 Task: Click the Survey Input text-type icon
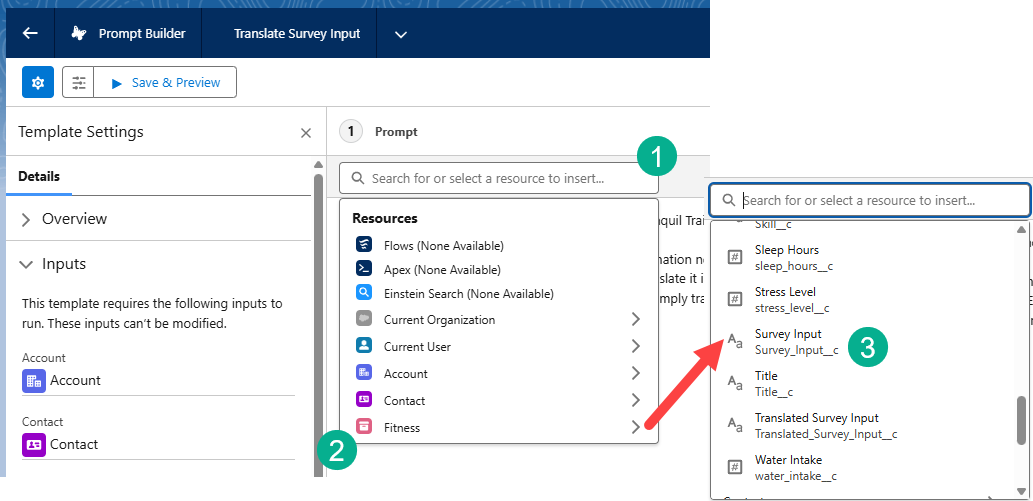pos(735,341)
